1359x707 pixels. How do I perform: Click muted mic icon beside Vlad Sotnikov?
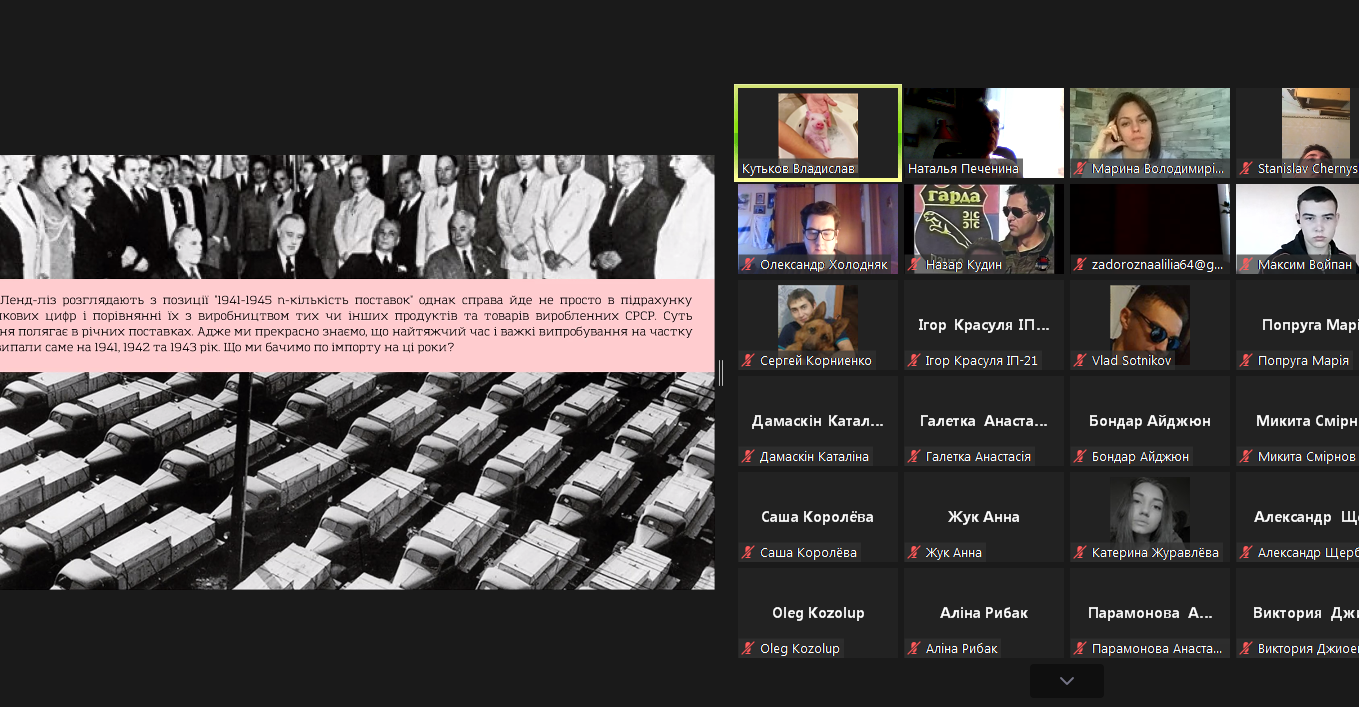[1080, 361]
